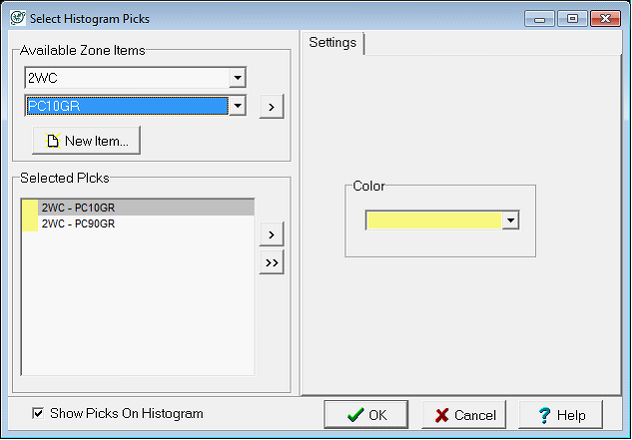
Task: Expand the Color dropdown arrow
Action: 510,220
